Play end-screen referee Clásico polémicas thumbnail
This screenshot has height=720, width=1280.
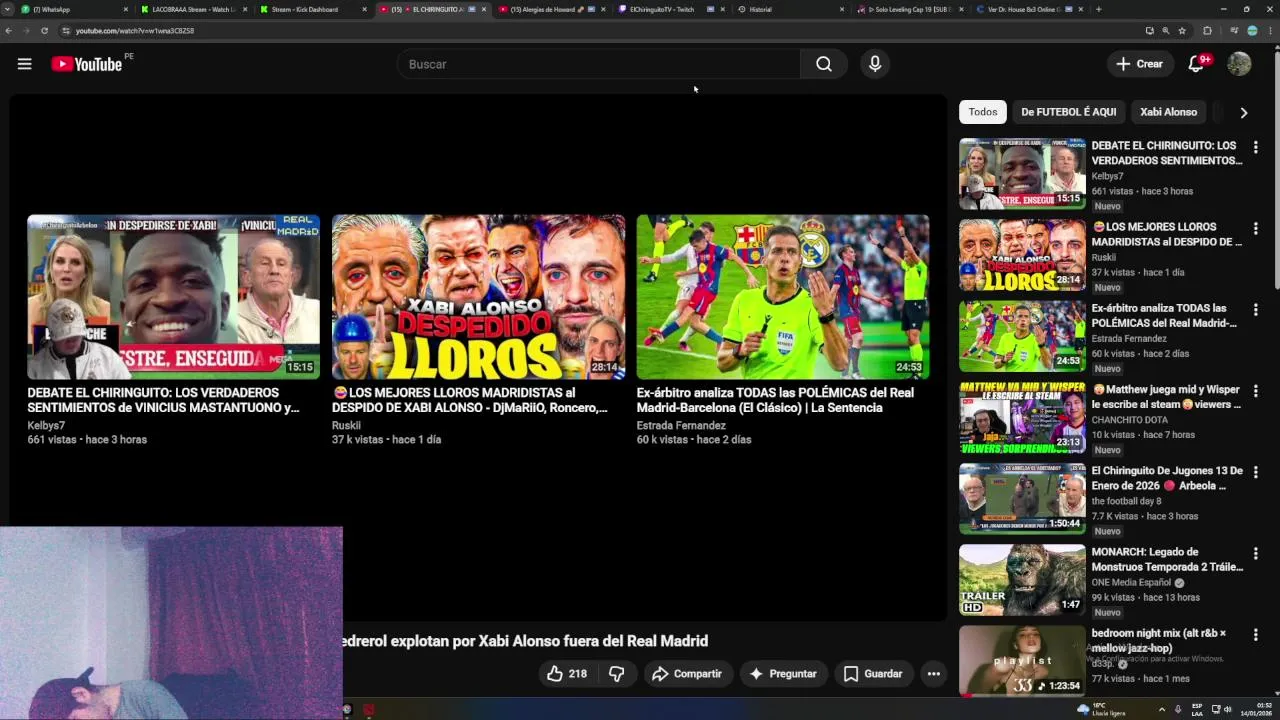[x=783, y=297]
